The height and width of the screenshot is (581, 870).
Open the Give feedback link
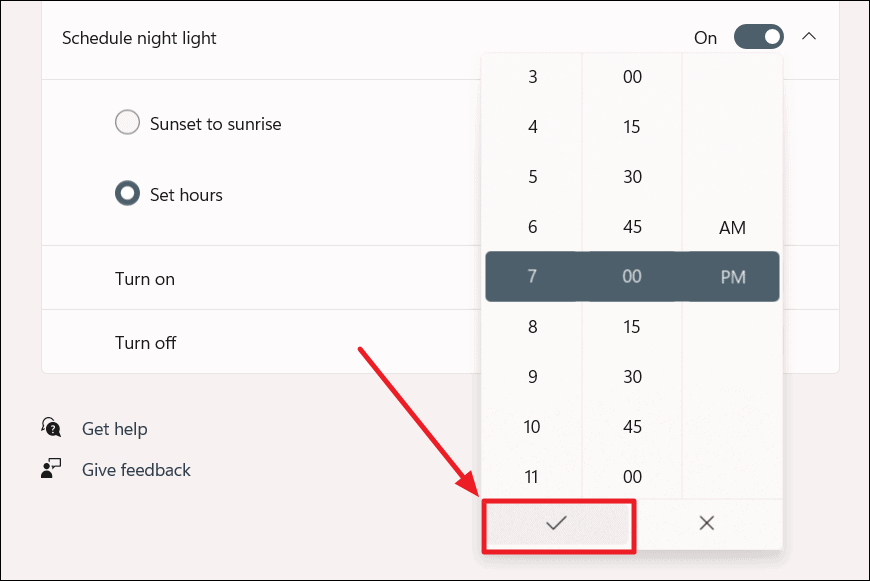(x=136, y=470)
